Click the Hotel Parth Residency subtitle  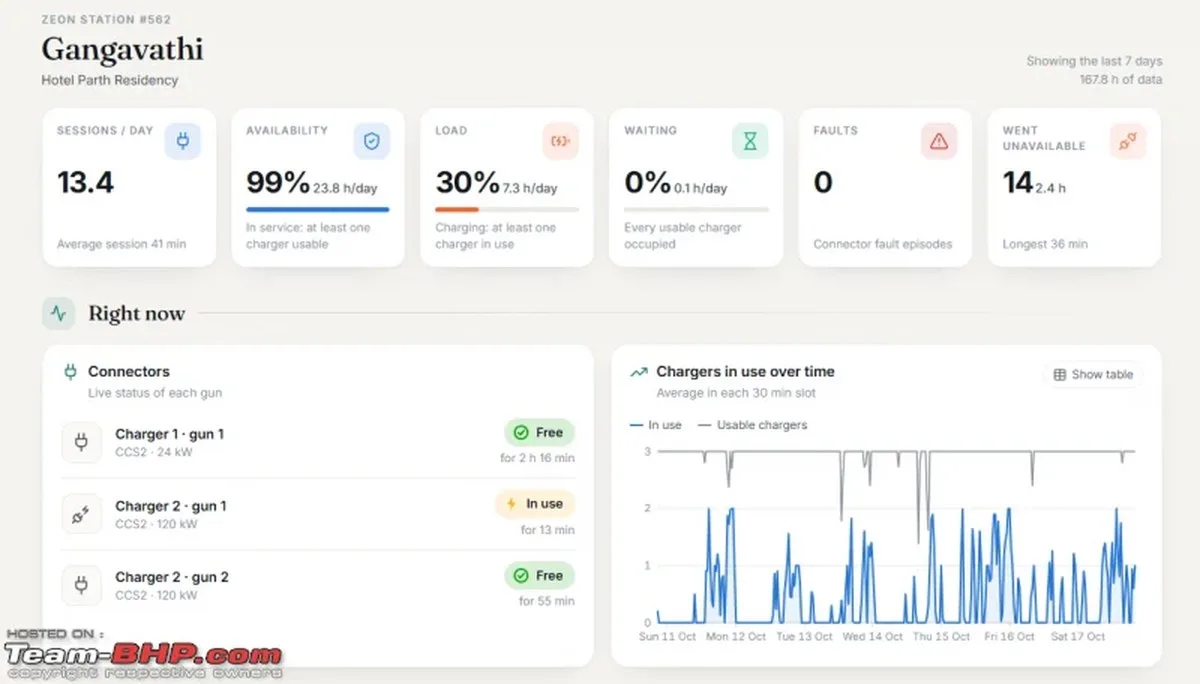pos(110,80)
